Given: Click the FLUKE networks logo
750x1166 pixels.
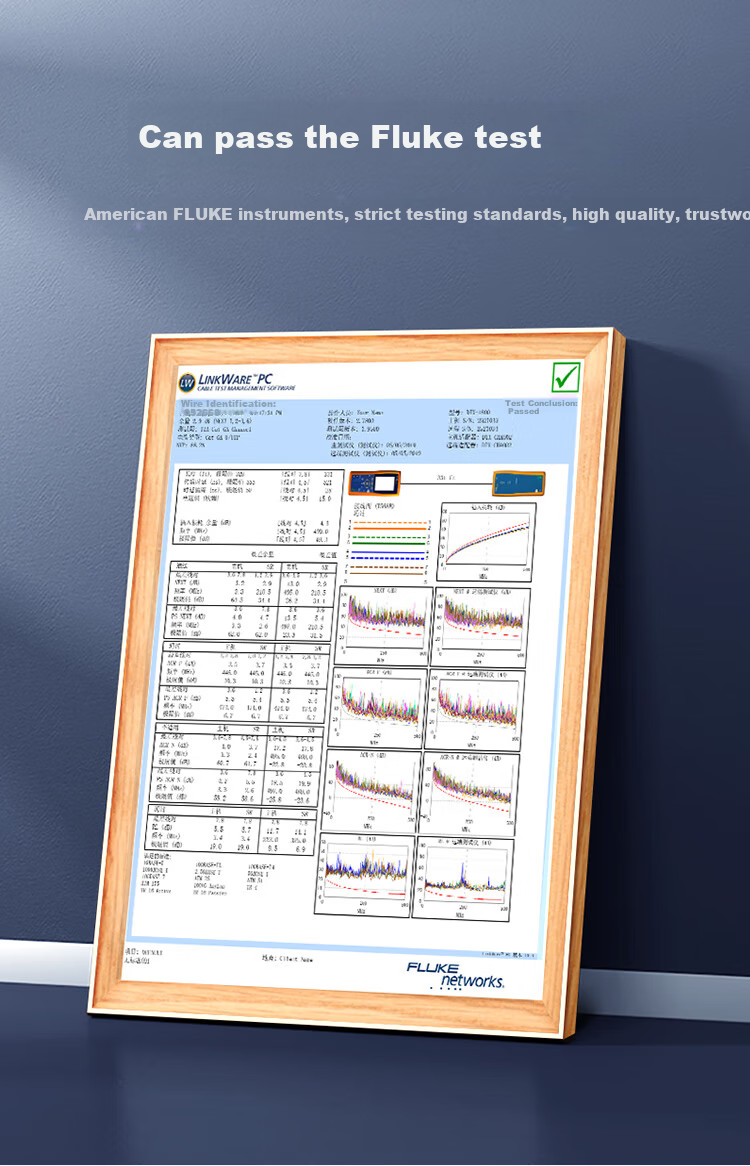Looking at the screenshot, I should (x=456, y=976).
